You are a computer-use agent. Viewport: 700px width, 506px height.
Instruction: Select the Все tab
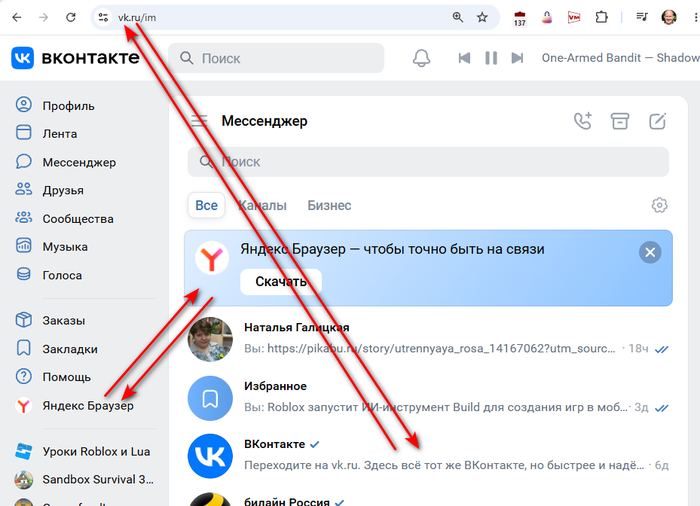(206, 205)
